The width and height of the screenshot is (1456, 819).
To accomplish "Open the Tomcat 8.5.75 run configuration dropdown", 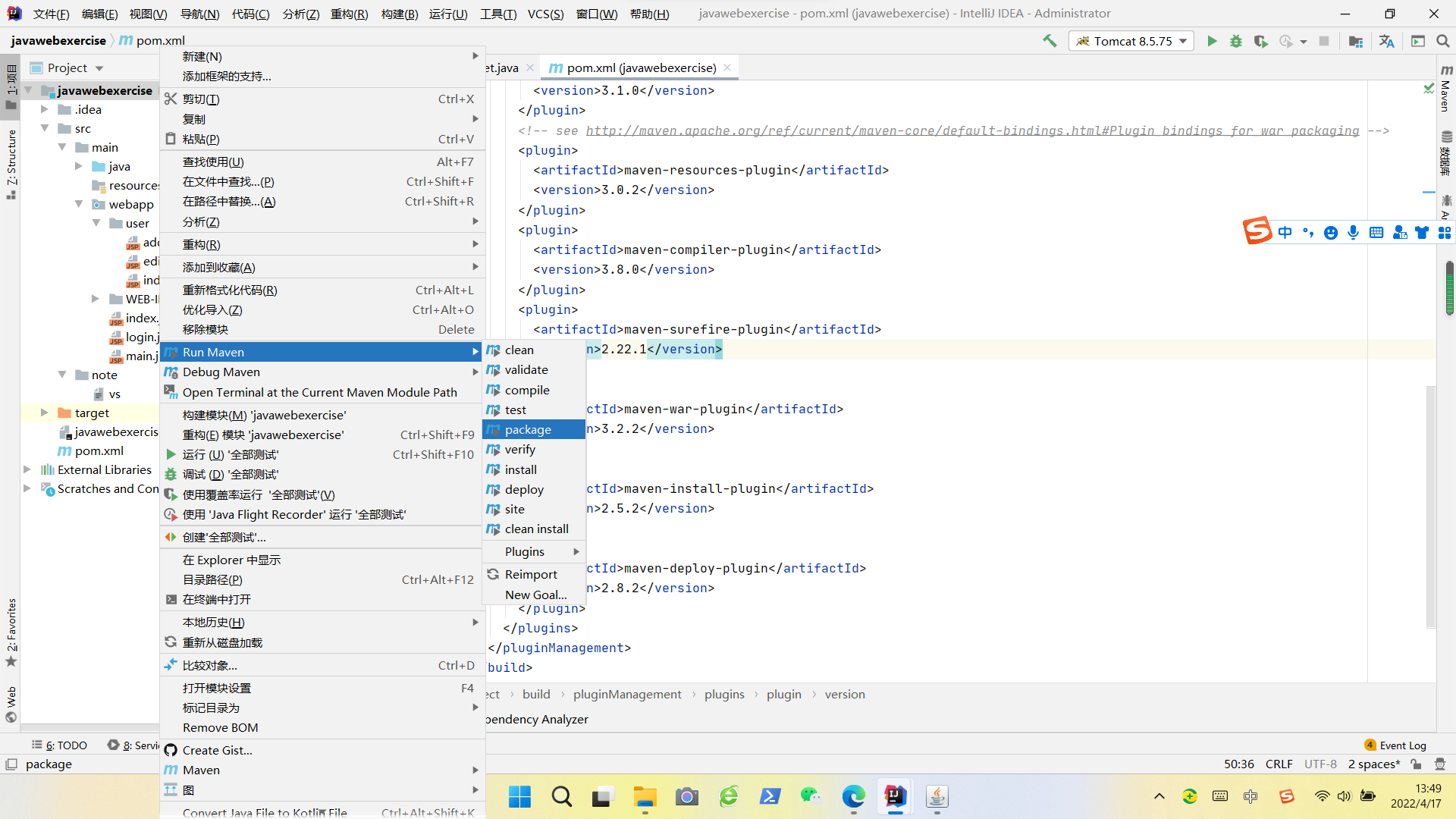I will click(x=1131, y=41).
